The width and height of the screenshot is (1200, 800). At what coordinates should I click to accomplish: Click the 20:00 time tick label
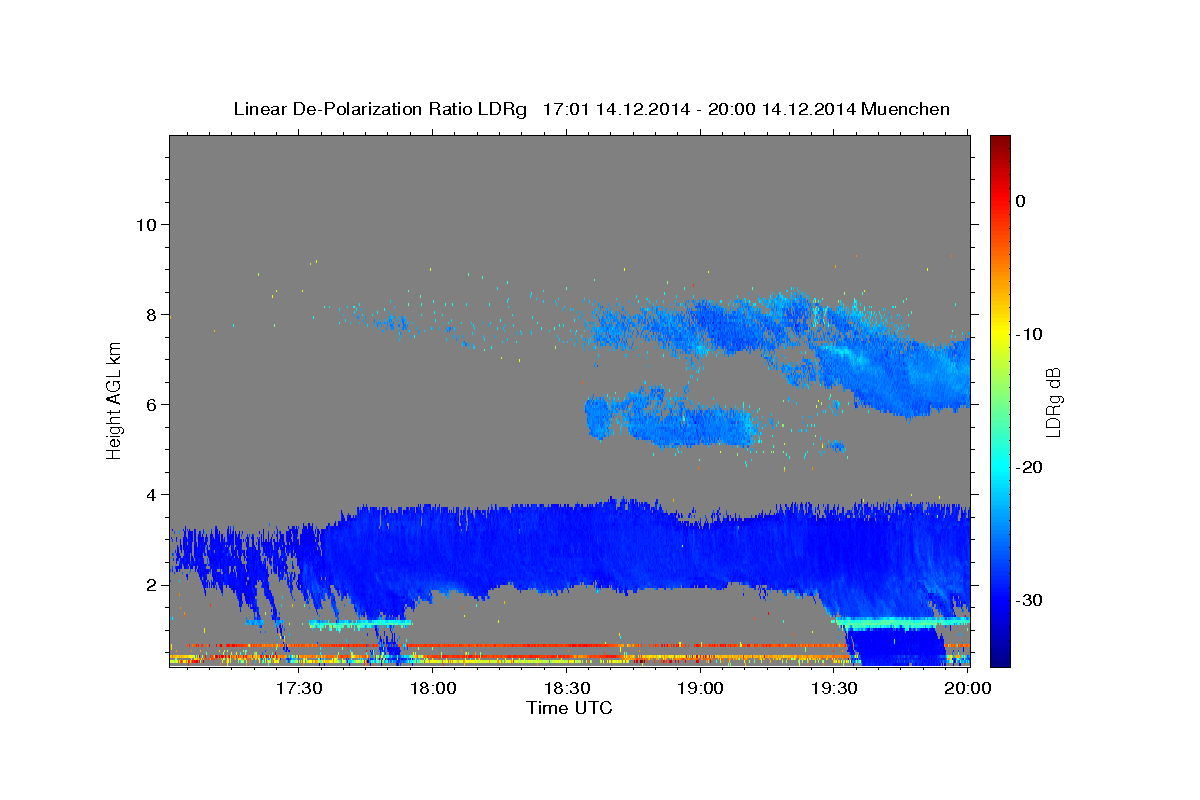pyautogui.click(x=968, y=688)
